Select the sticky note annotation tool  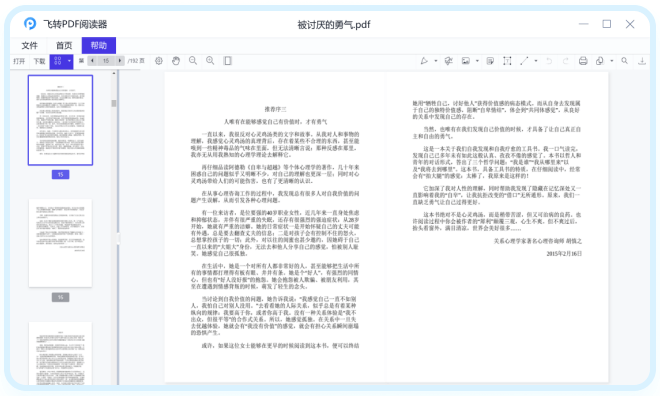(490, 61)
